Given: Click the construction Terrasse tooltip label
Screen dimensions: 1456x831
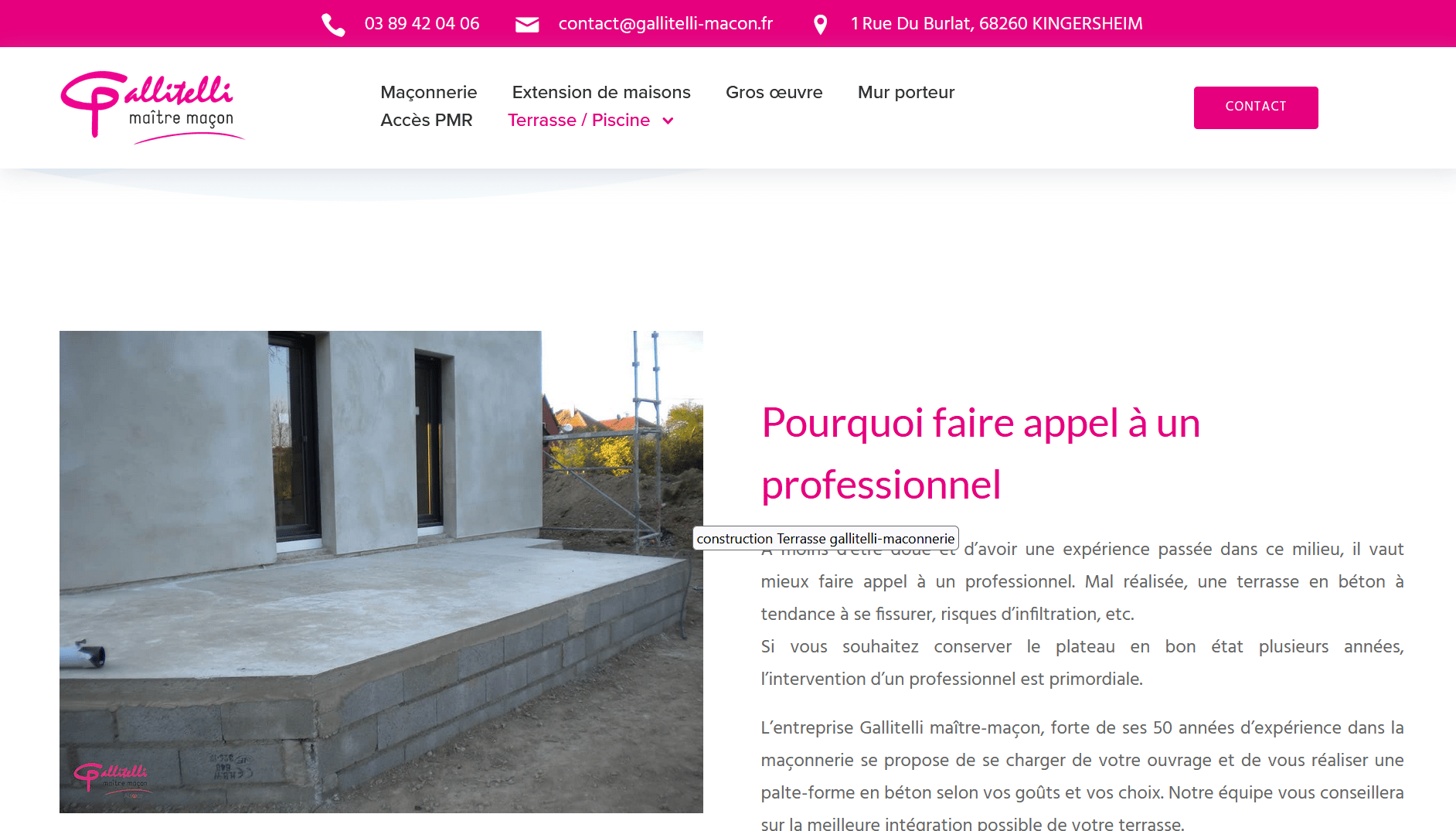Looking at the screenshot, I should tap(825, 539).
